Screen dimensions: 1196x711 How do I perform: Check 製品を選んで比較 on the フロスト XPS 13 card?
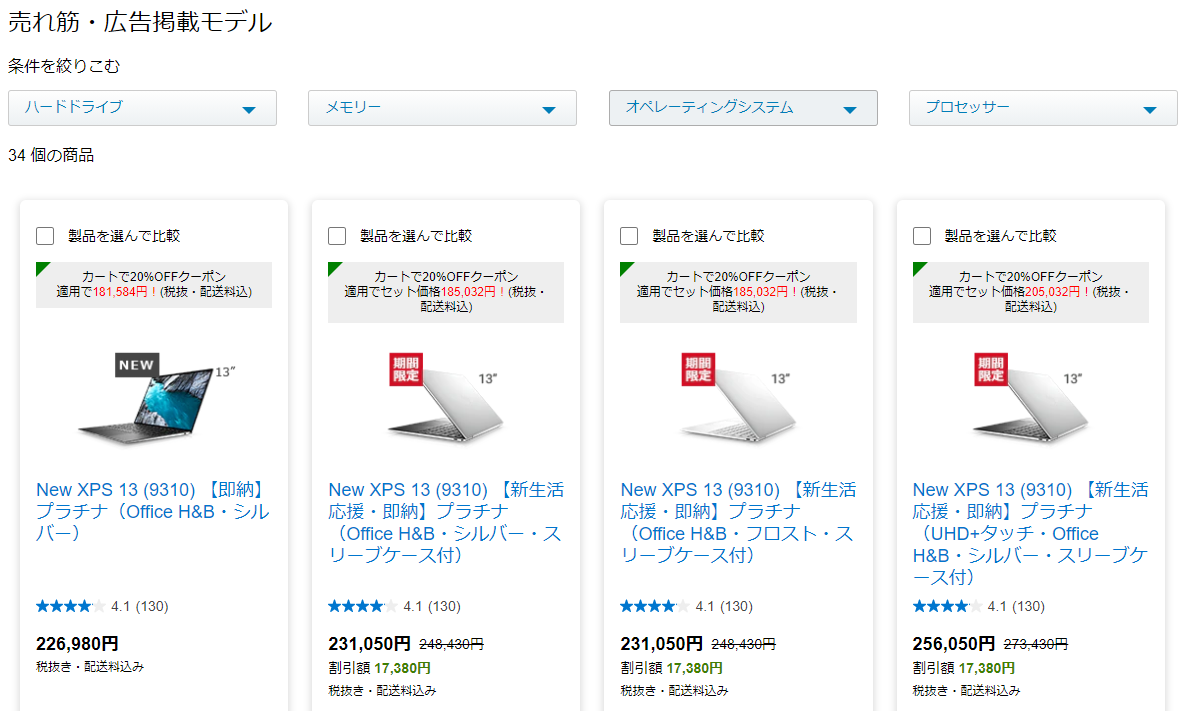pos(629,236)
